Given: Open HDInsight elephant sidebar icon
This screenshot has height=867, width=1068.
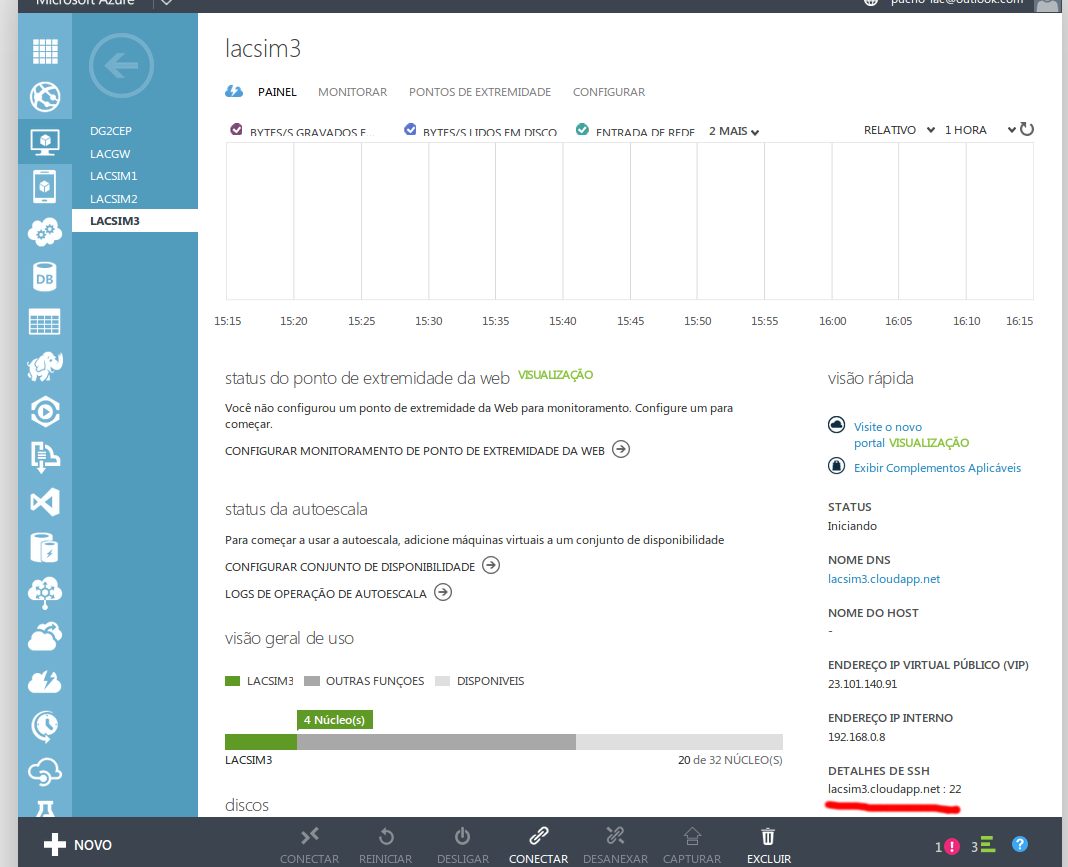Looking at the screenshot, I should coord(45,366).
